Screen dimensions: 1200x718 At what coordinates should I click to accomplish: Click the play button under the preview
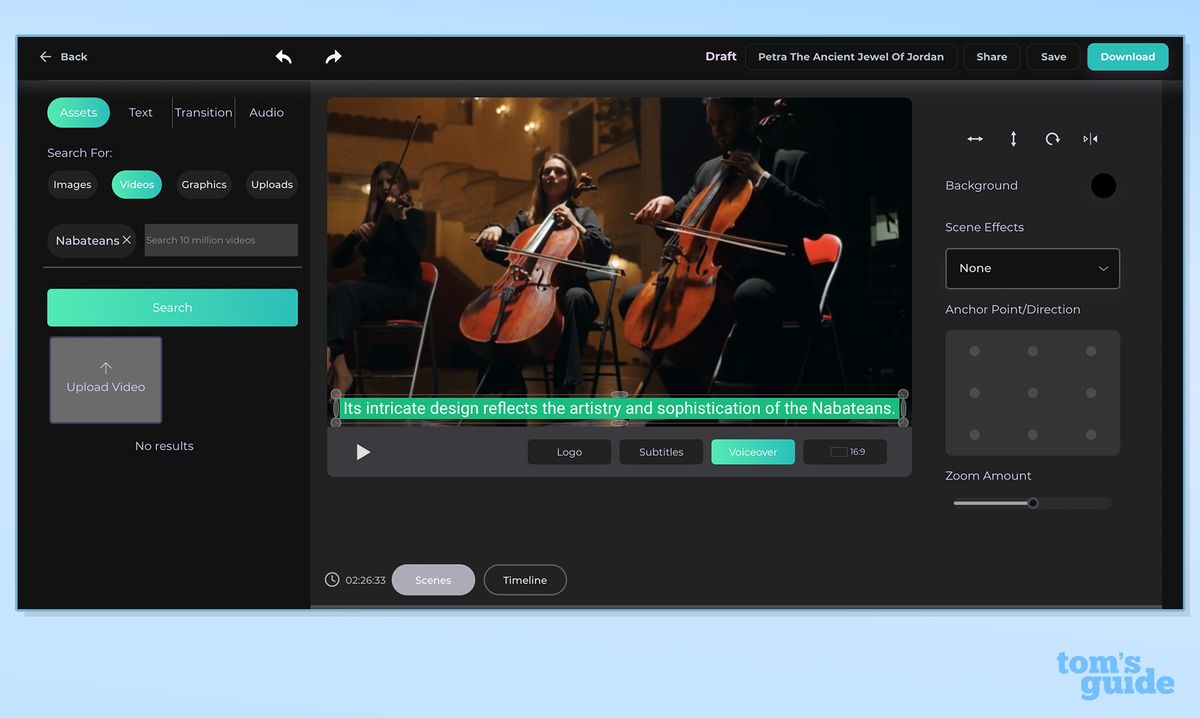tap(363, 451)
